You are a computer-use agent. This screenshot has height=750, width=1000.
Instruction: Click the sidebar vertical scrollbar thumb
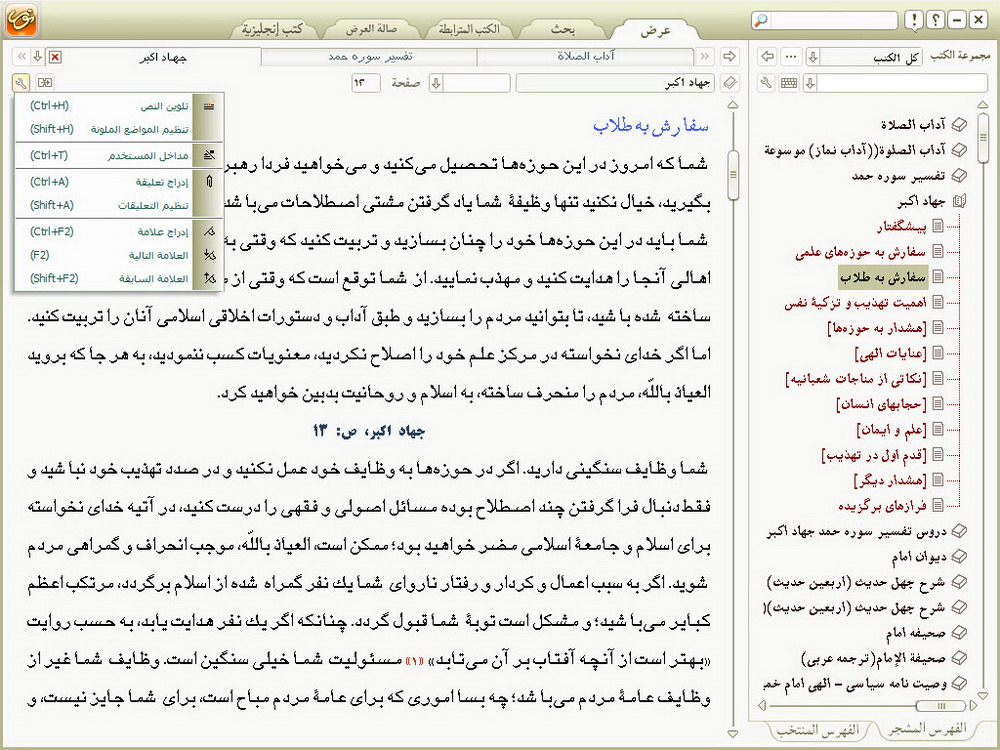click(x=983, y=137)
